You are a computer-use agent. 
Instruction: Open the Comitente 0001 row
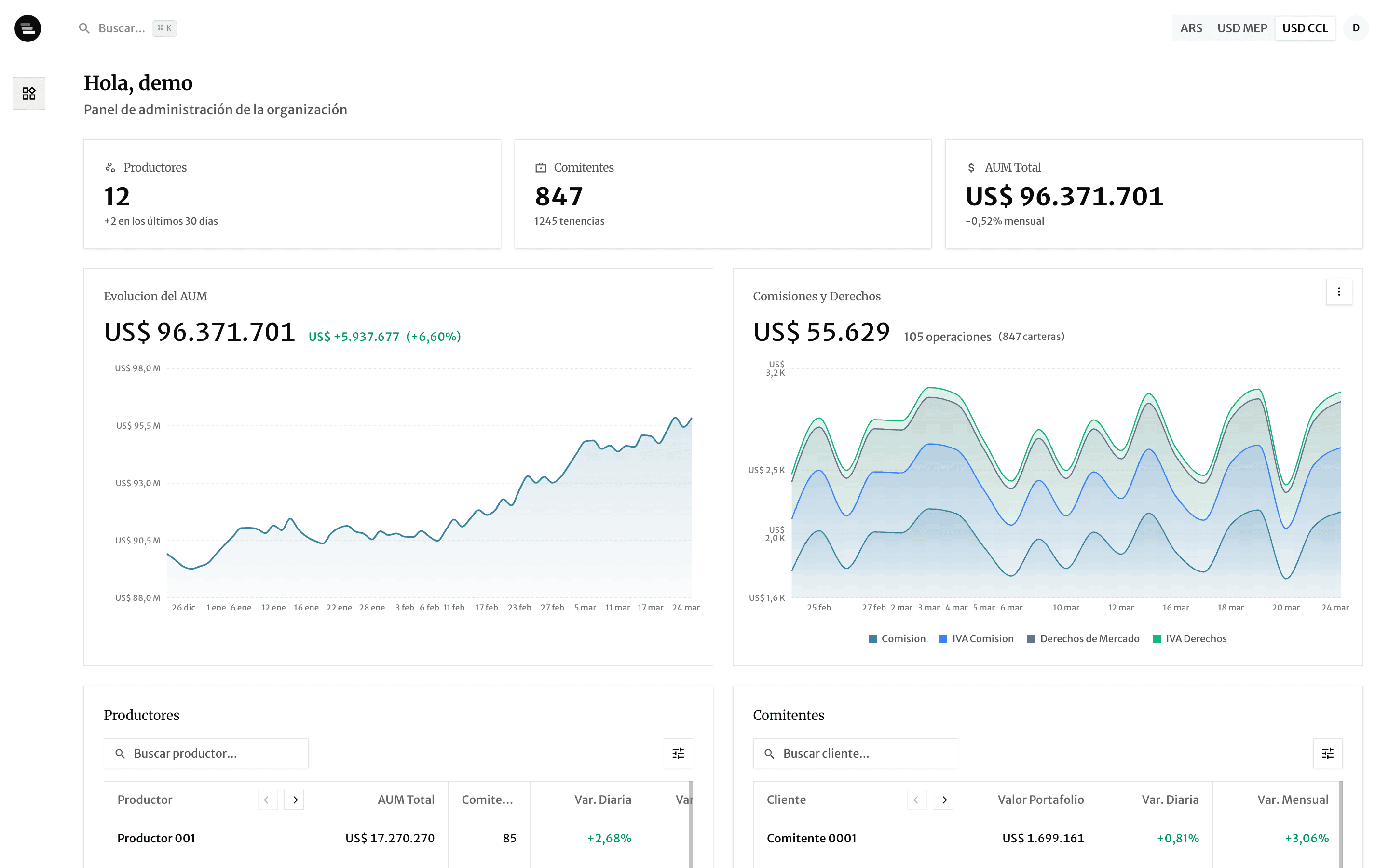811,838
